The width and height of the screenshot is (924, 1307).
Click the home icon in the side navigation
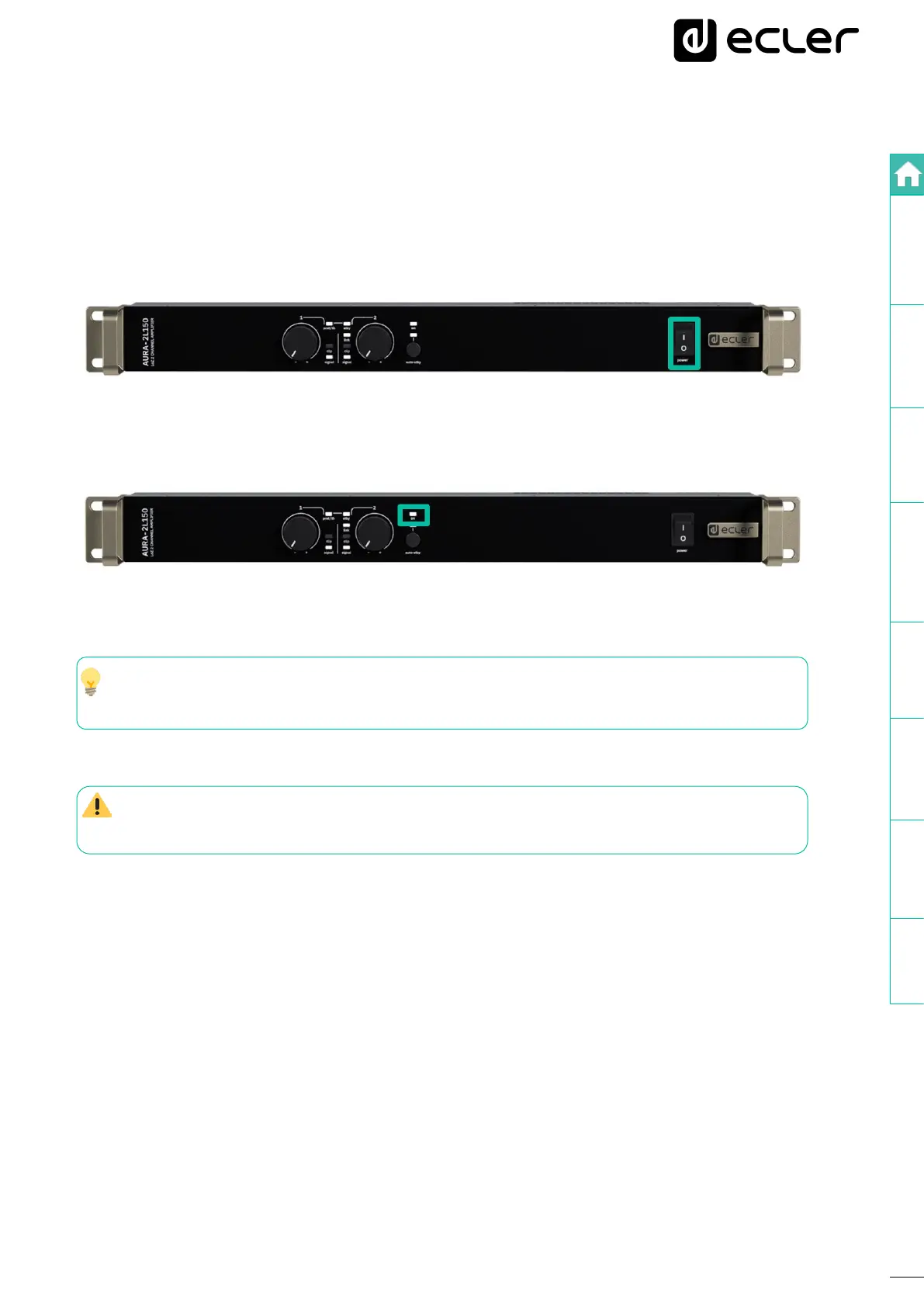coord(907,175)
